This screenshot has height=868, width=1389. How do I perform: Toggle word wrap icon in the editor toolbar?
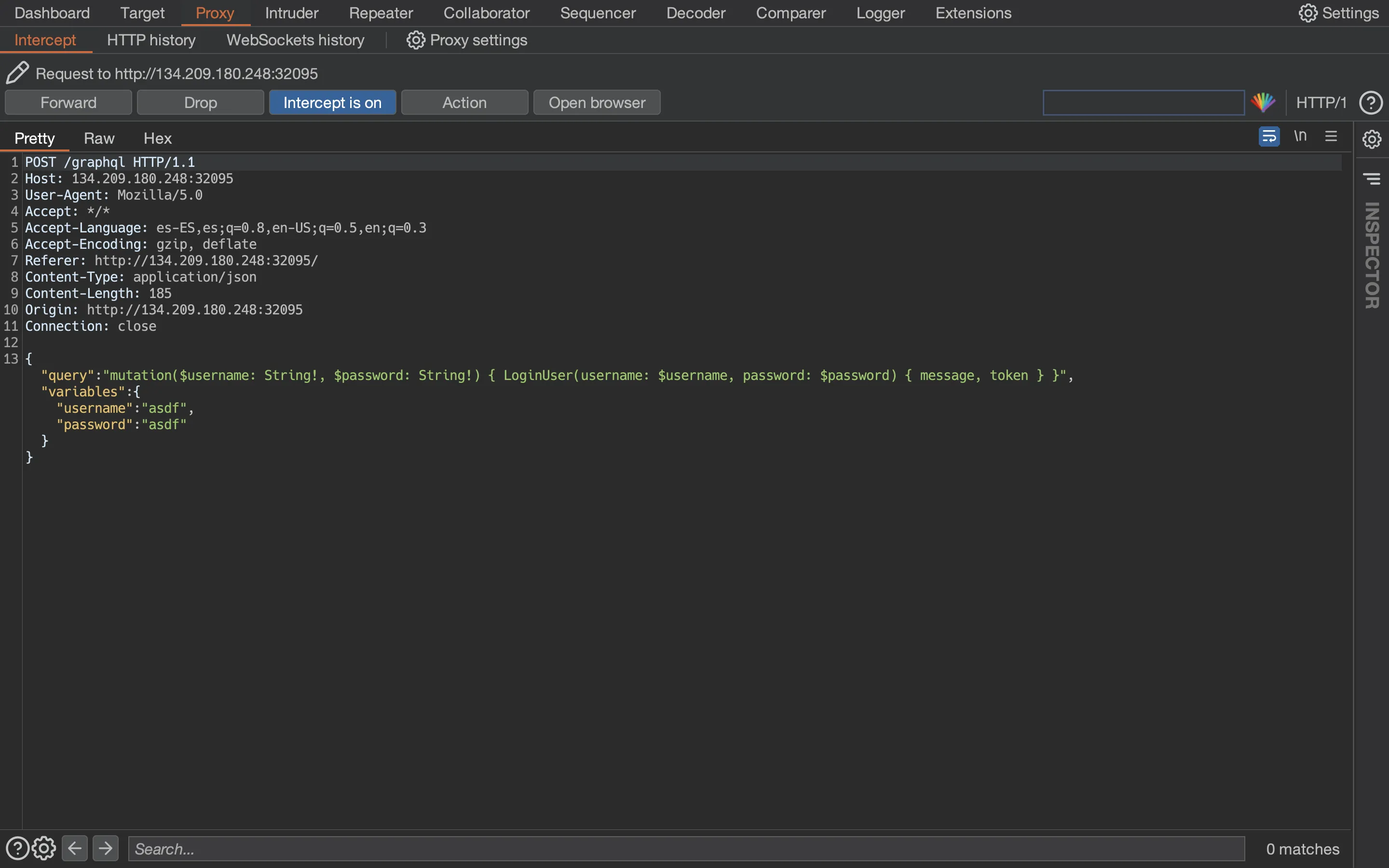pos(1268,136)
